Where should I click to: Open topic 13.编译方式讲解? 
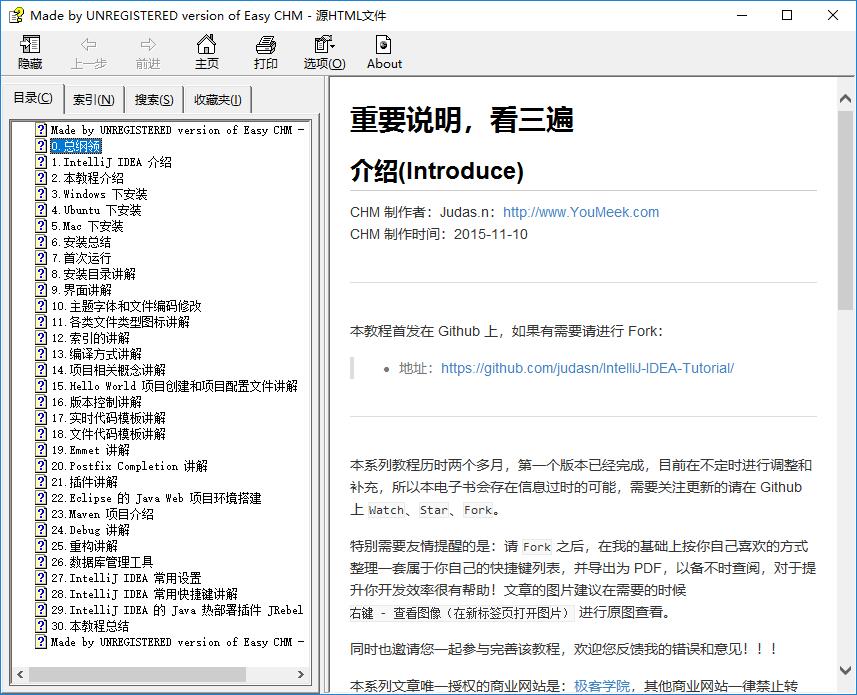coord(96,354)
